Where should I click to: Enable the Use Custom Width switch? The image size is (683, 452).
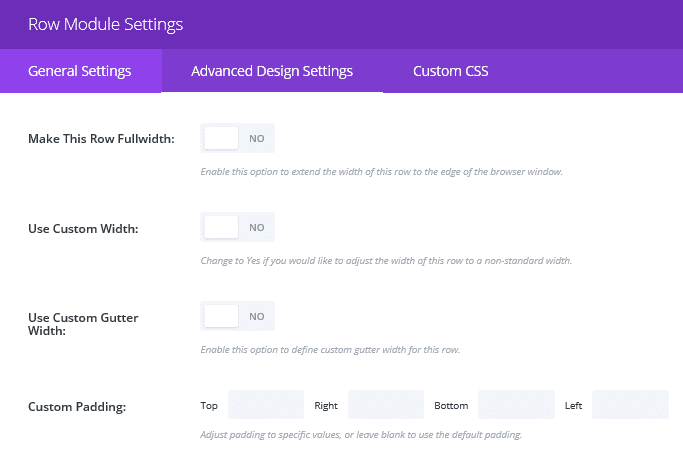[237, 227]
